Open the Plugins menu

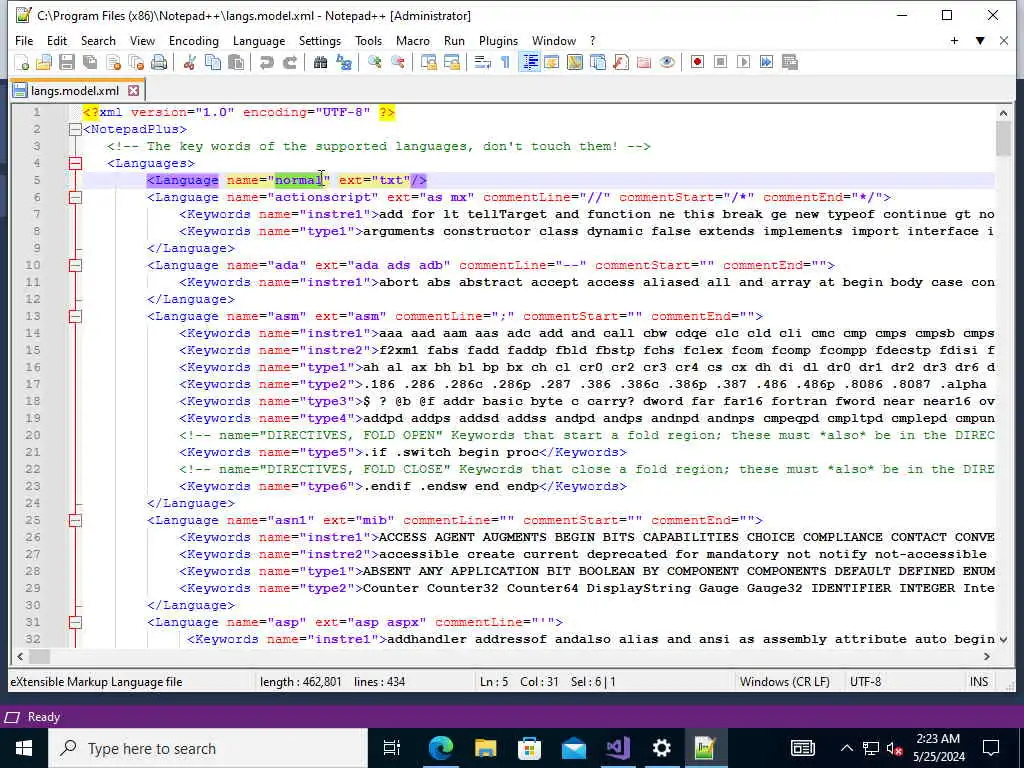pyautogui.click(x=498, y=40)
